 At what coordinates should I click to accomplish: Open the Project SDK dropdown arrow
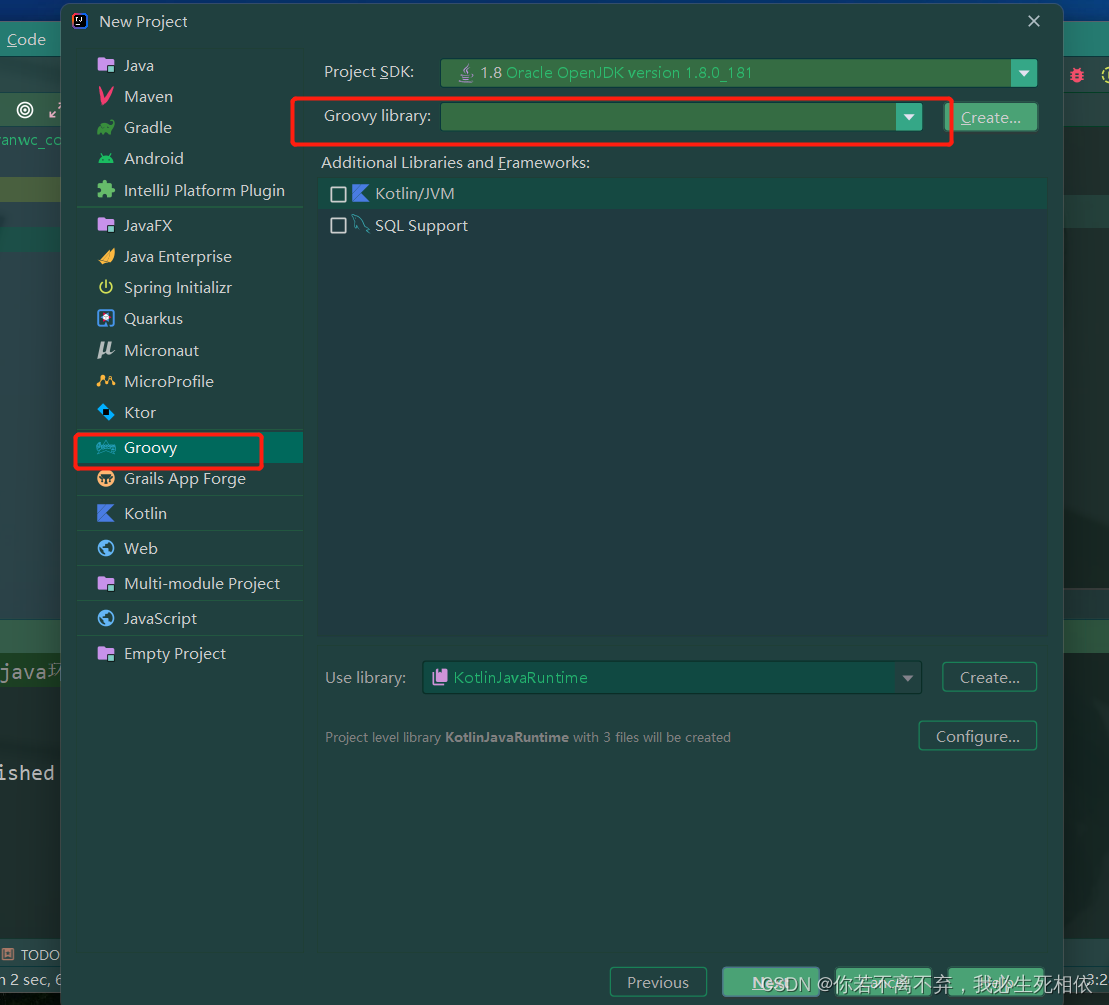click(1023, 73)
